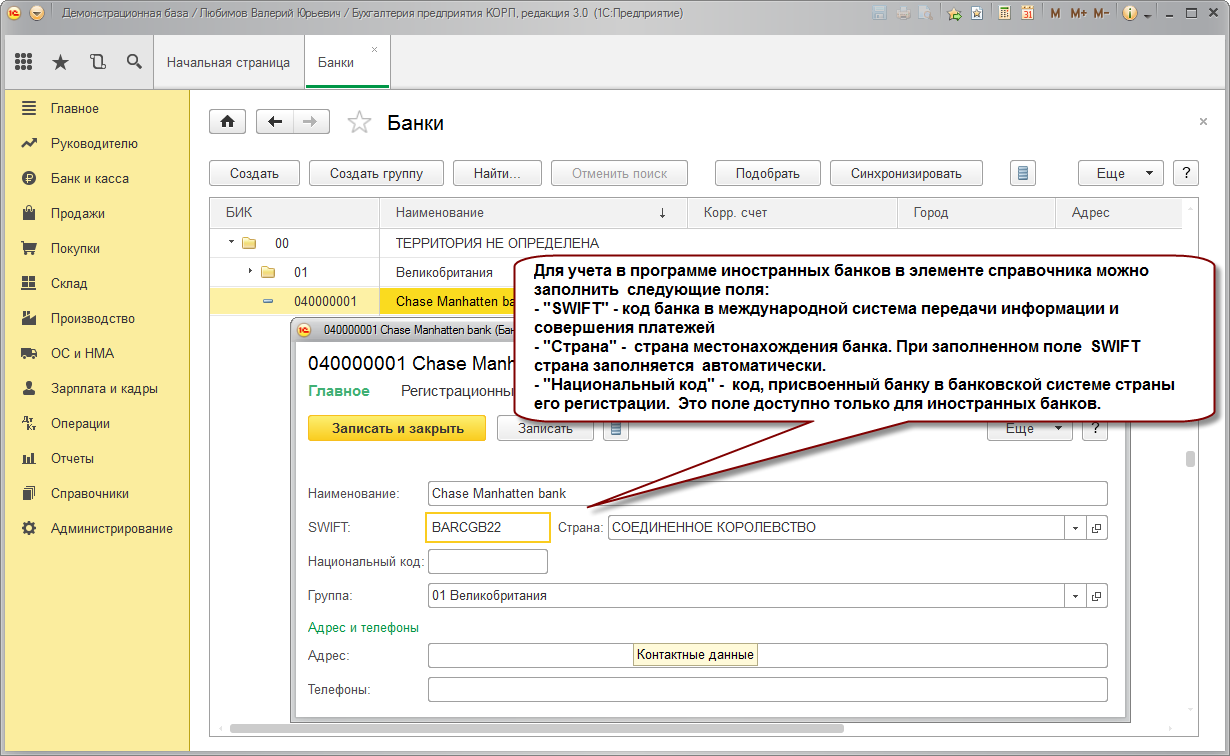Go to home page icon button

click(x=227, y=122)
